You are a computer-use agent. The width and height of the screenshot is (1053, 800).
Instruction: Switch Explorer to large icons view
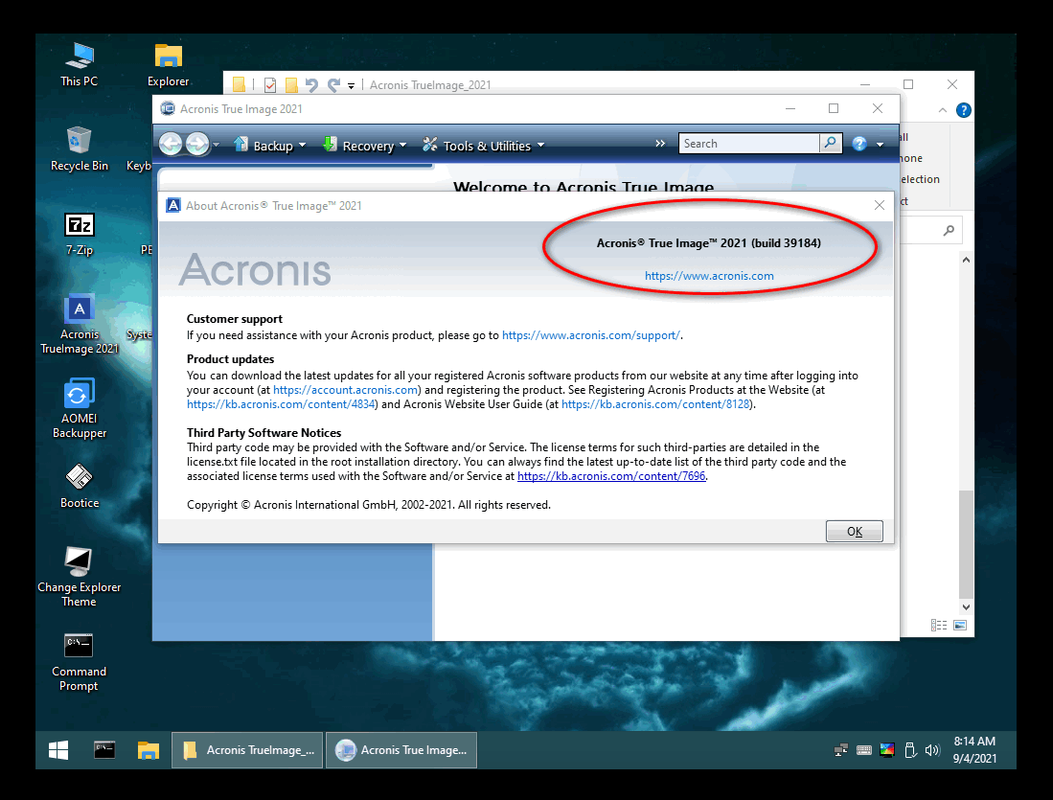click(x=960, y=625)
